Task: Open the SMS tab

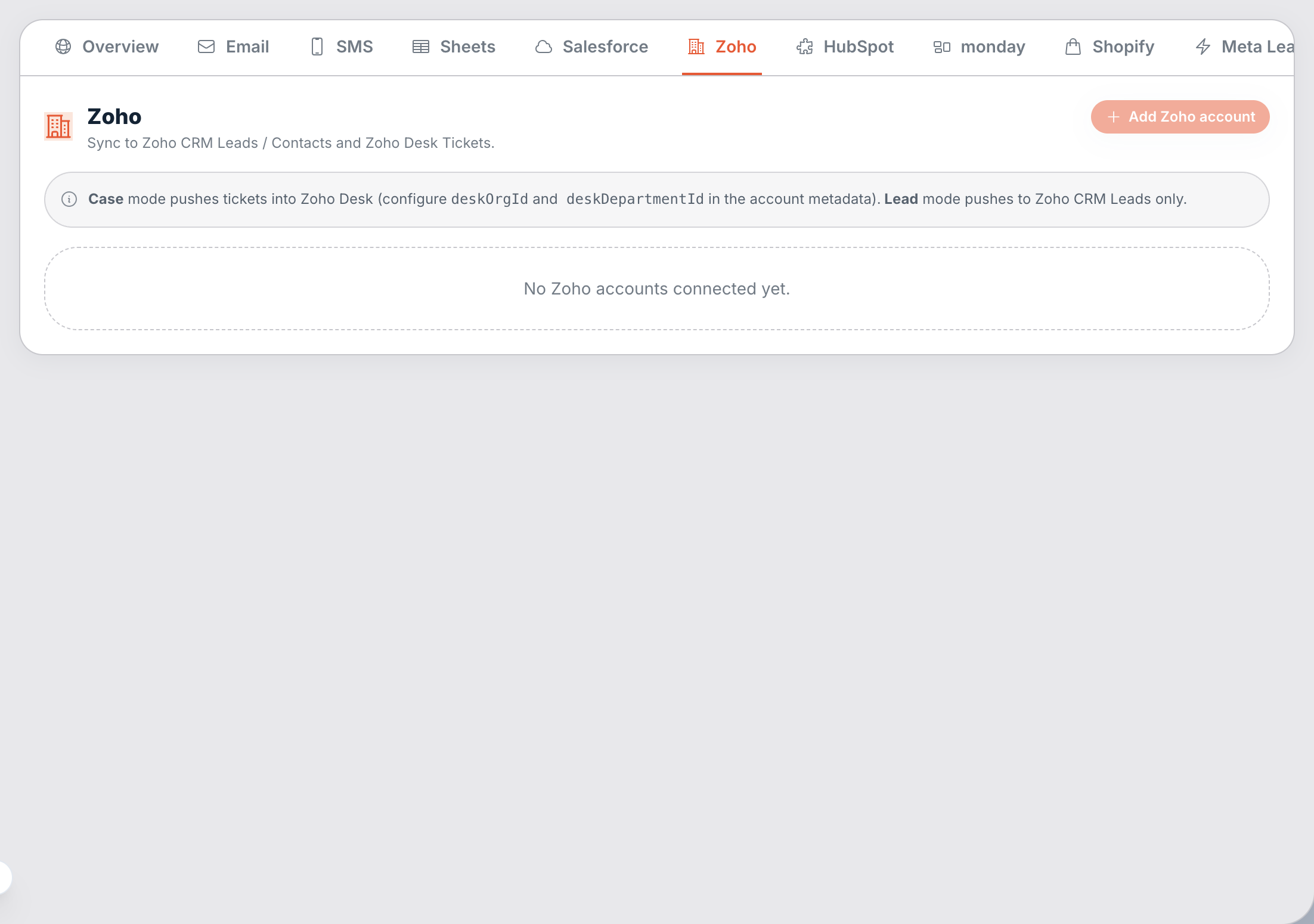Action: [342, 46]
